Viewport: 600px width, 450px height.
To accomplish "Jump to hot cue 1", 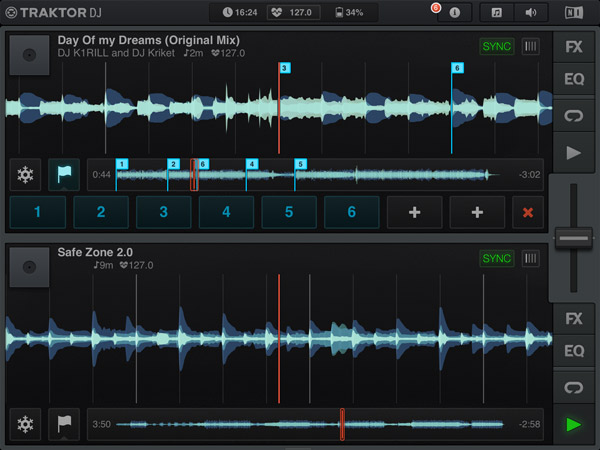I will (38, 212).
